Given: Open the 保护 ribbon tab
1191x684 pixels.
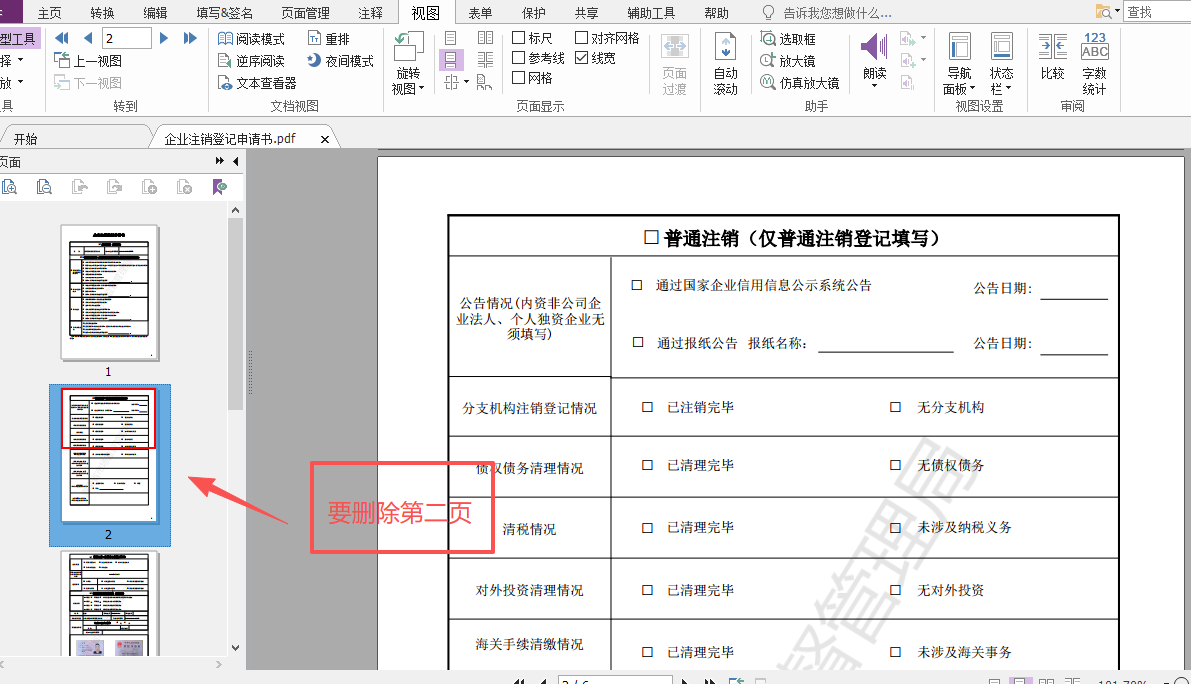Looking at the screenshot, I should pos(533,13).
